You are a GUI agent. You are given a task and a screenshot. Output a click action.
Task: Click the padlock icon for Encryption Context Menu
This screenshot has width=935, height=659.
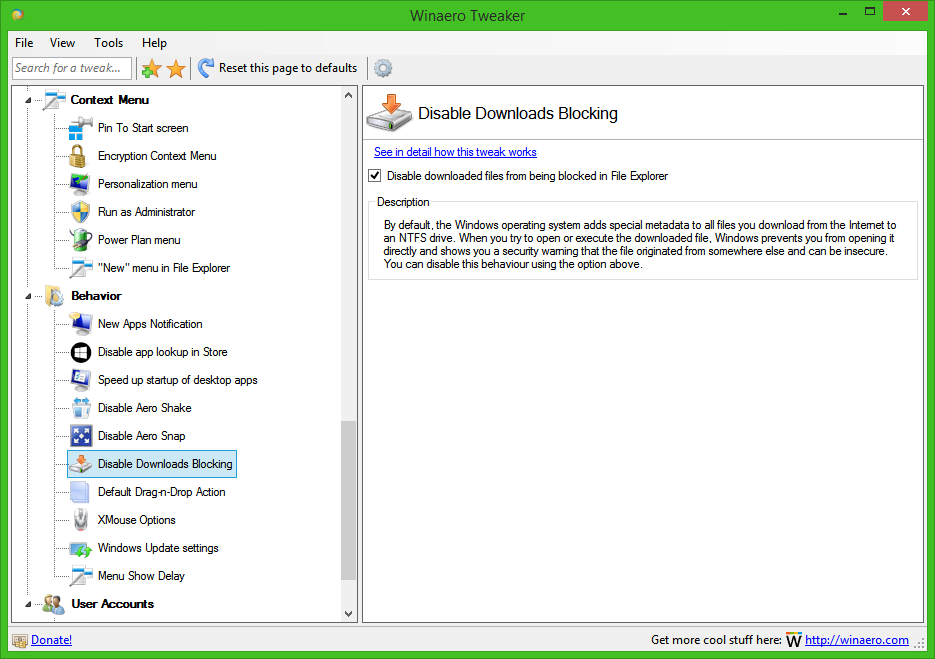[x=78, y=156]
